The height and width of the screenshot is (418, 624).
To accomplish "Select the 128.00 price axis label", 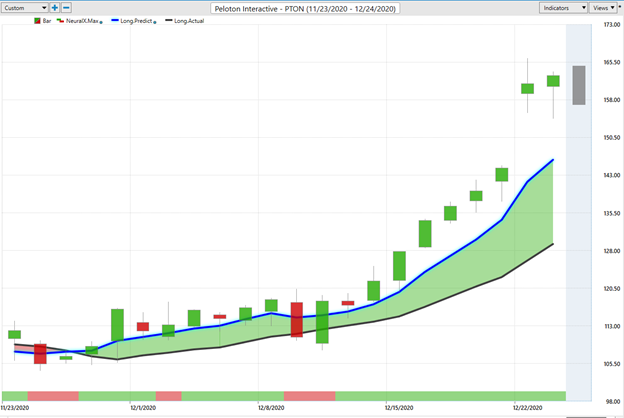I will tap(612, 251).
